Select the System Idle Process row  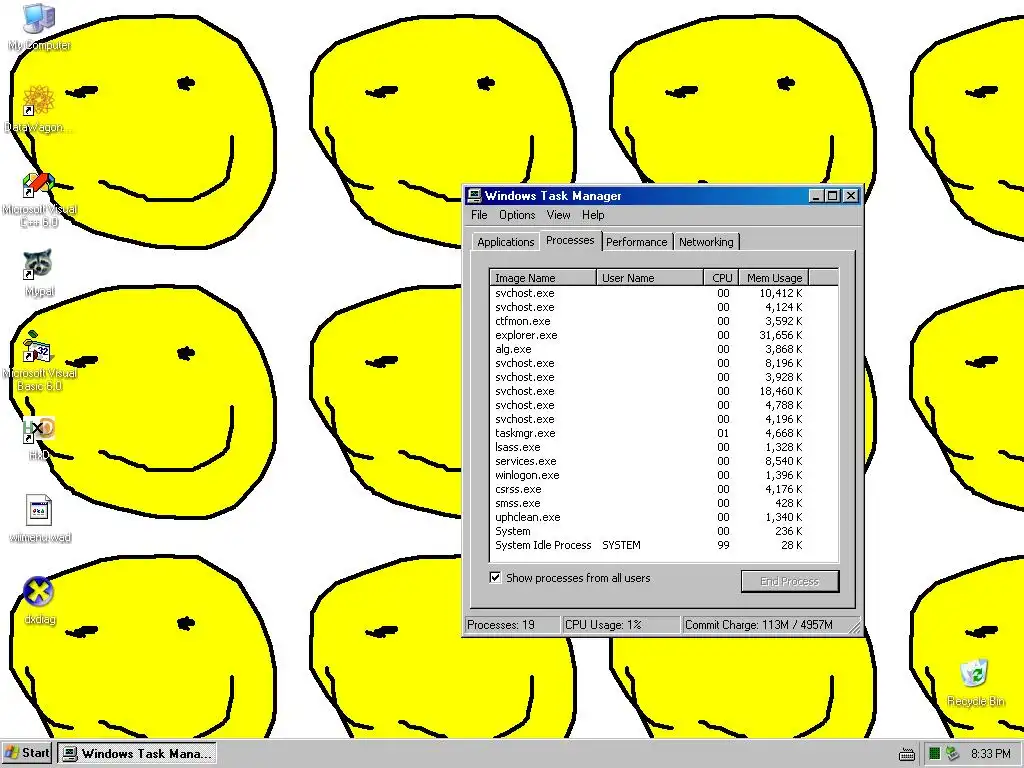pyautogui.click(x=664, y=545)
